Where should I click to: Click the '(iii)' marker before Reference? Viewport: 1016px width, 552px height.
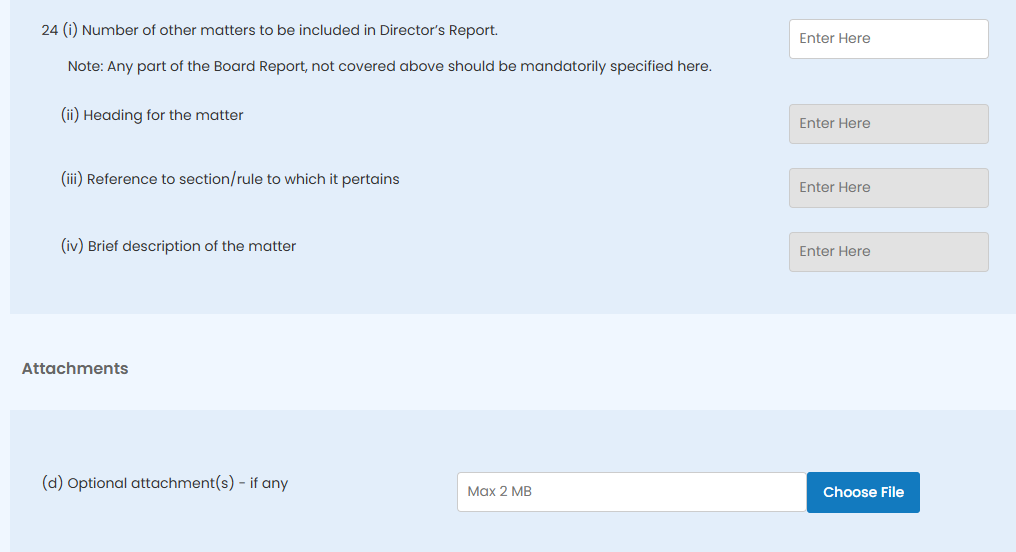tap(72, 180)
